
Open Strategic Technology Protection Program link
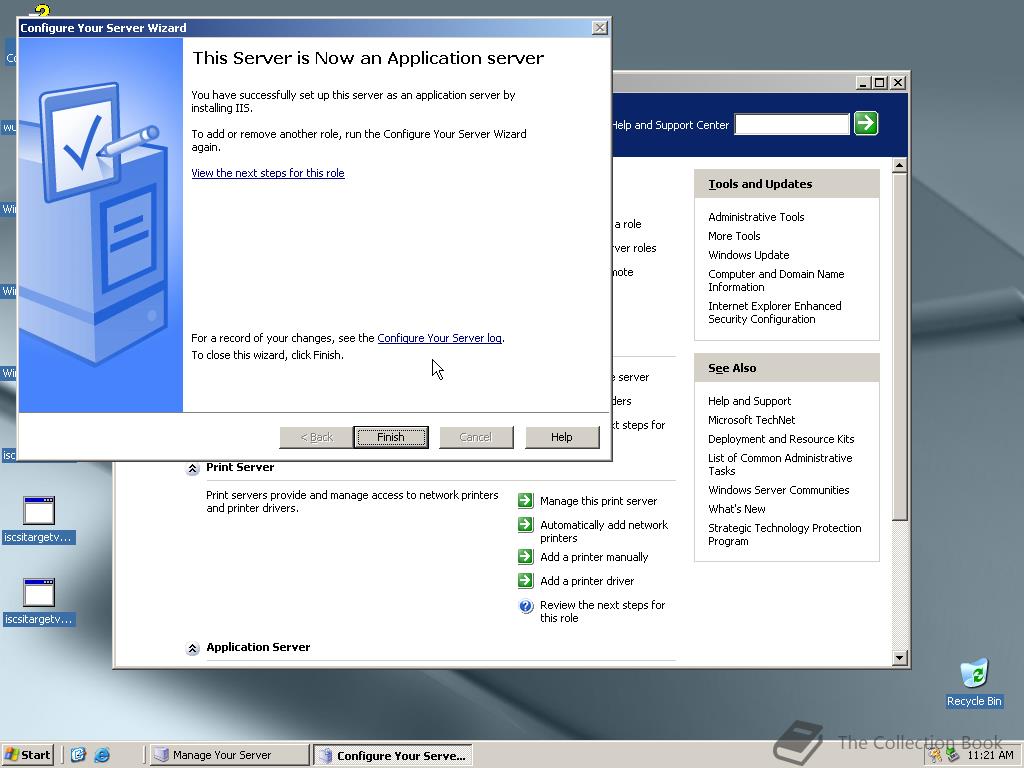click(x=784, y=534)
